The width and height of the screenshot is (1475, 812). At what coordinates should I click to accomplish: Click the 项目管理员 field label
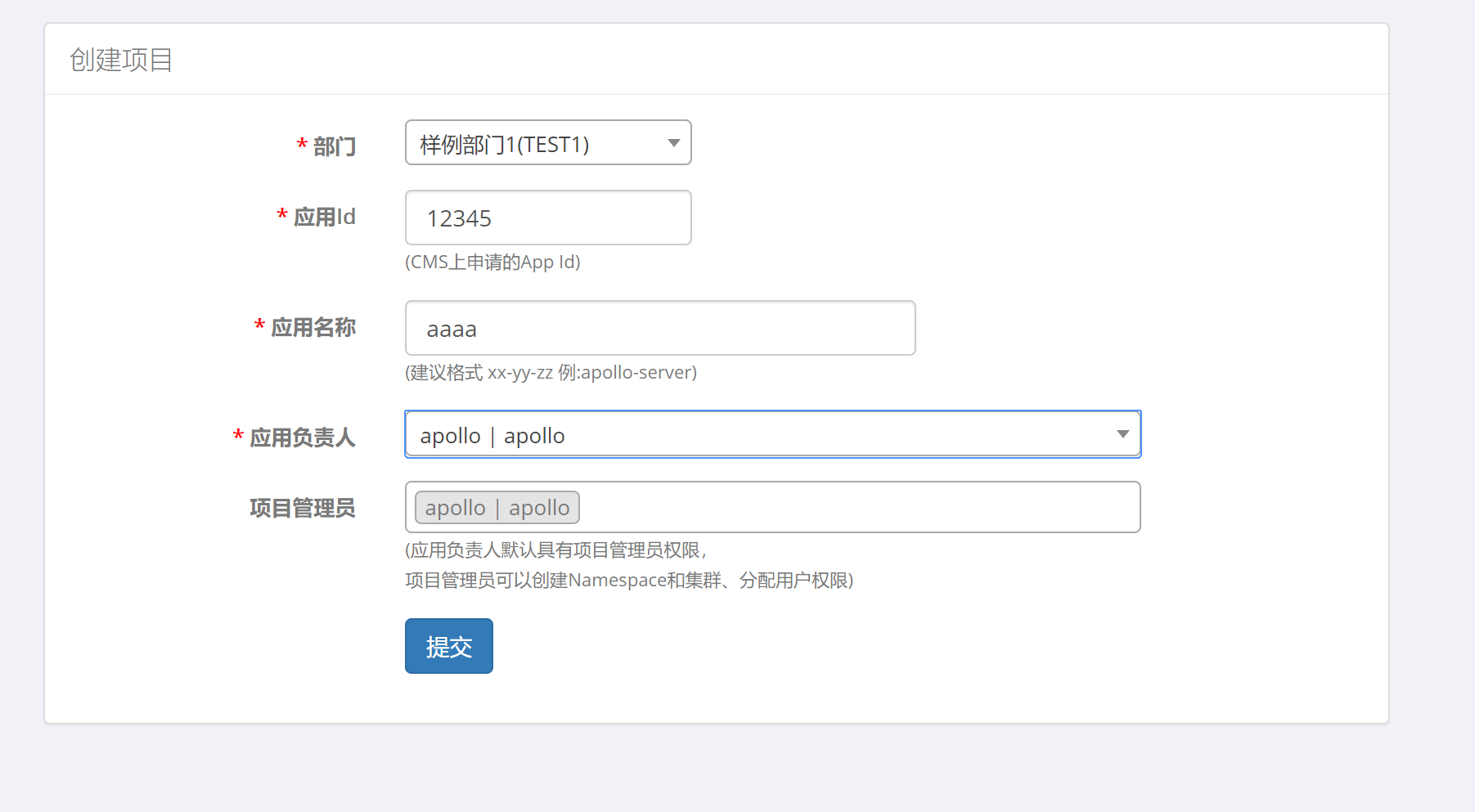(303, 508)
